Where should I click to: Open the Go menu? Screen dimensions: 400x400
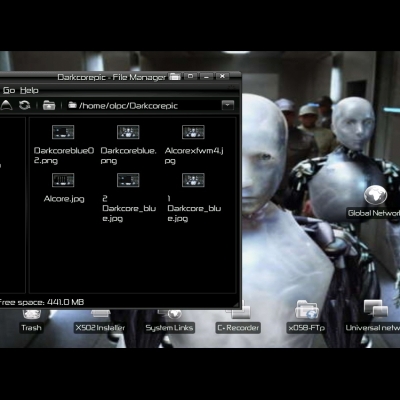[x=9, y=90]
